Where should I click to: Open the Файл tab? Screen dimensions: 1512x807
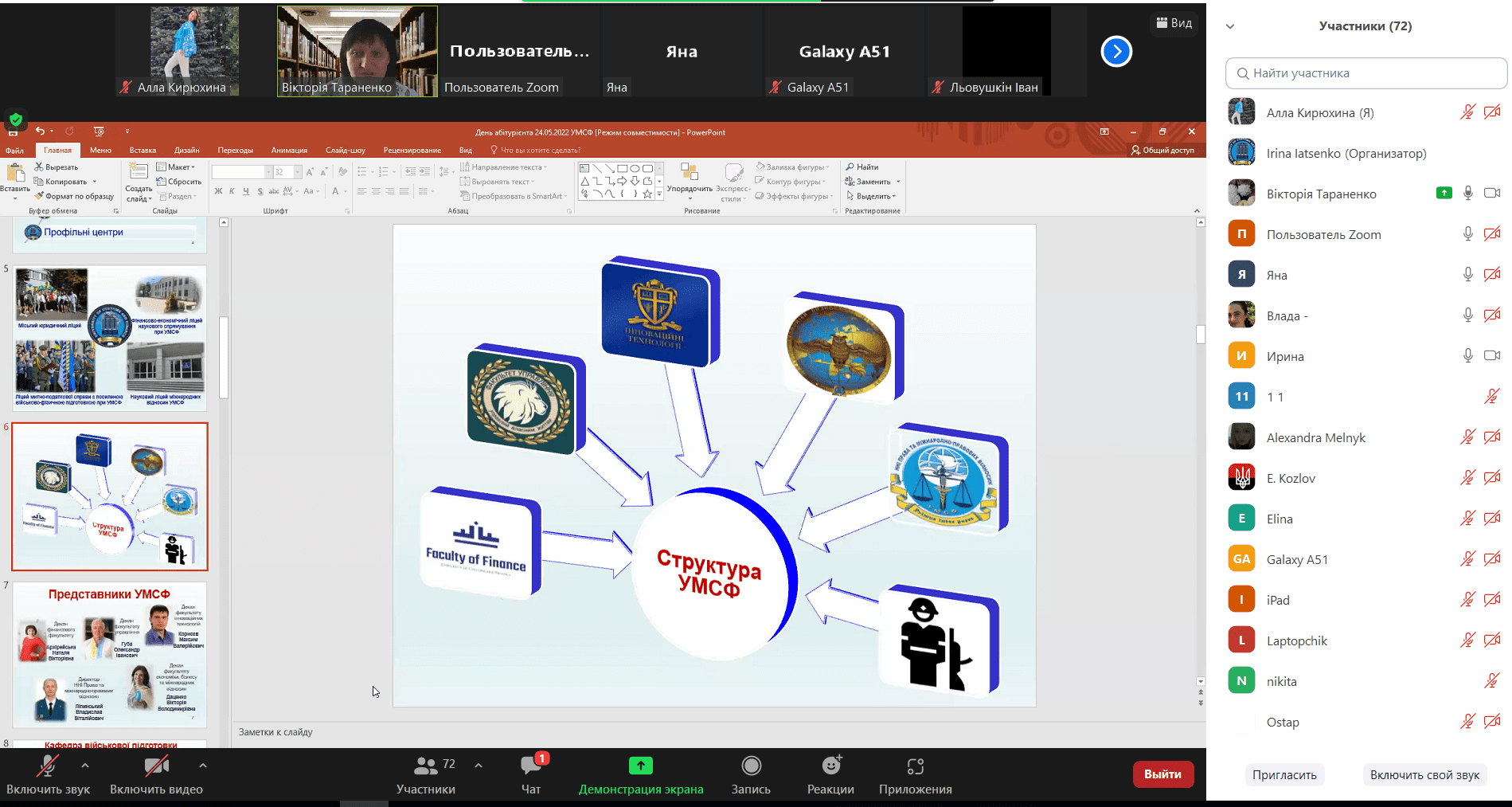(14, 151)
